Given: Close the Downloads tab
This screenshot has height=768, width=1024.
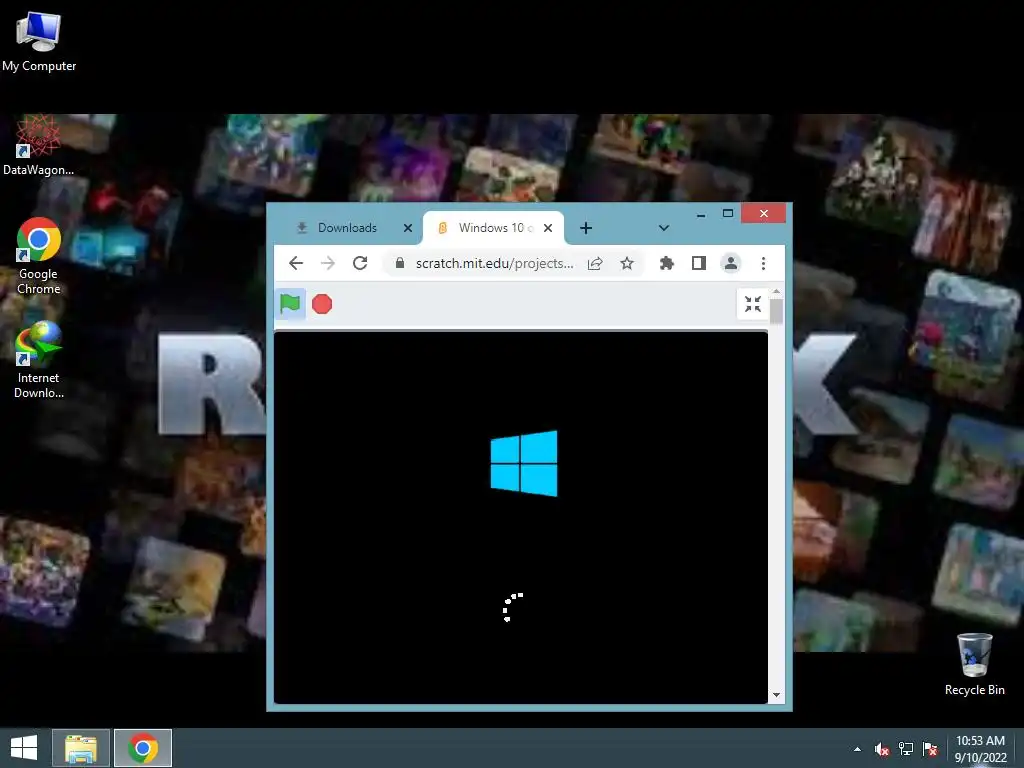Looking at the screenshot, I should (408, 228).
